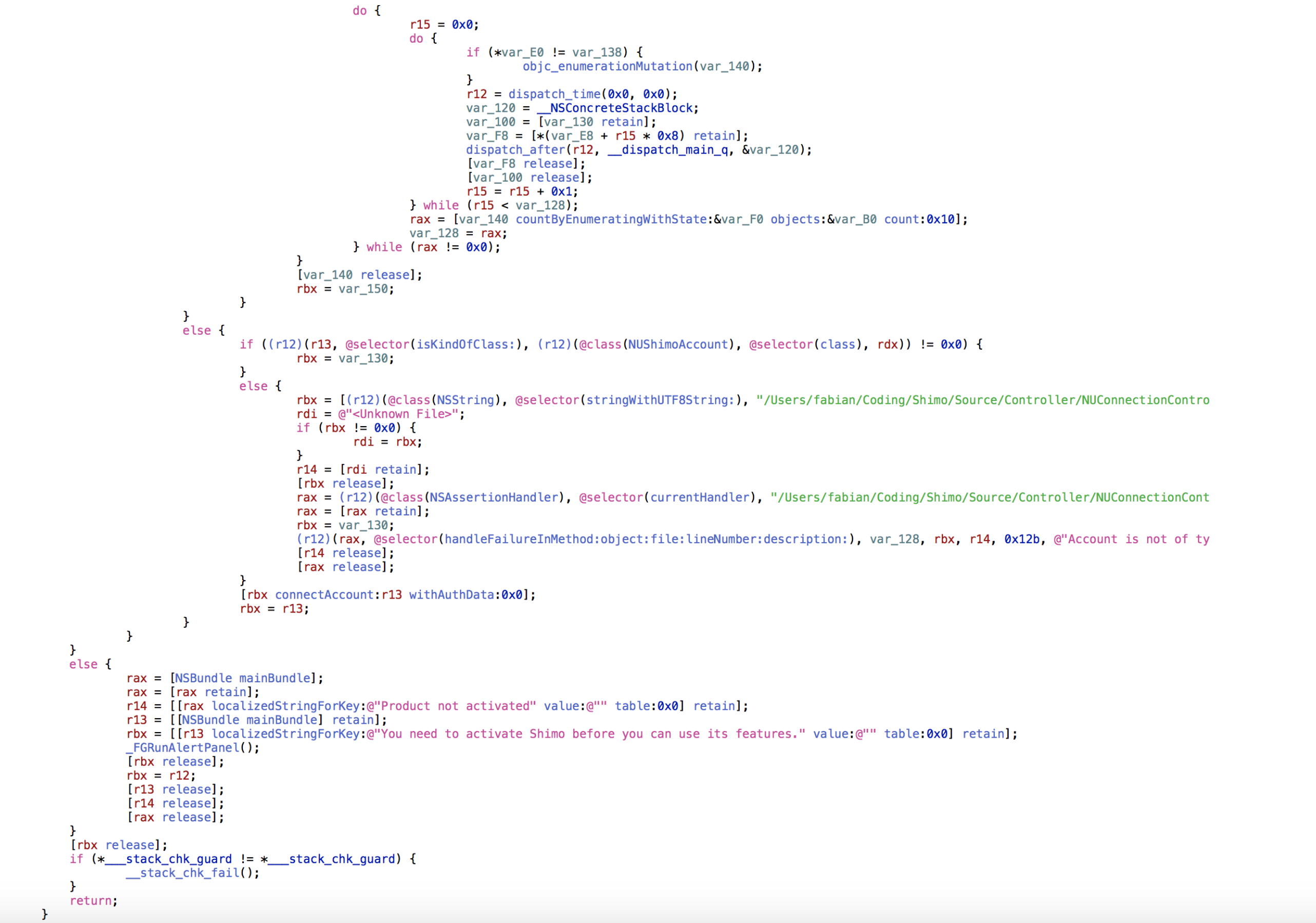Click the objc_enumerationMutation(var_140) call
This screenshot has width=1316, height=923.
pos(642,67)
